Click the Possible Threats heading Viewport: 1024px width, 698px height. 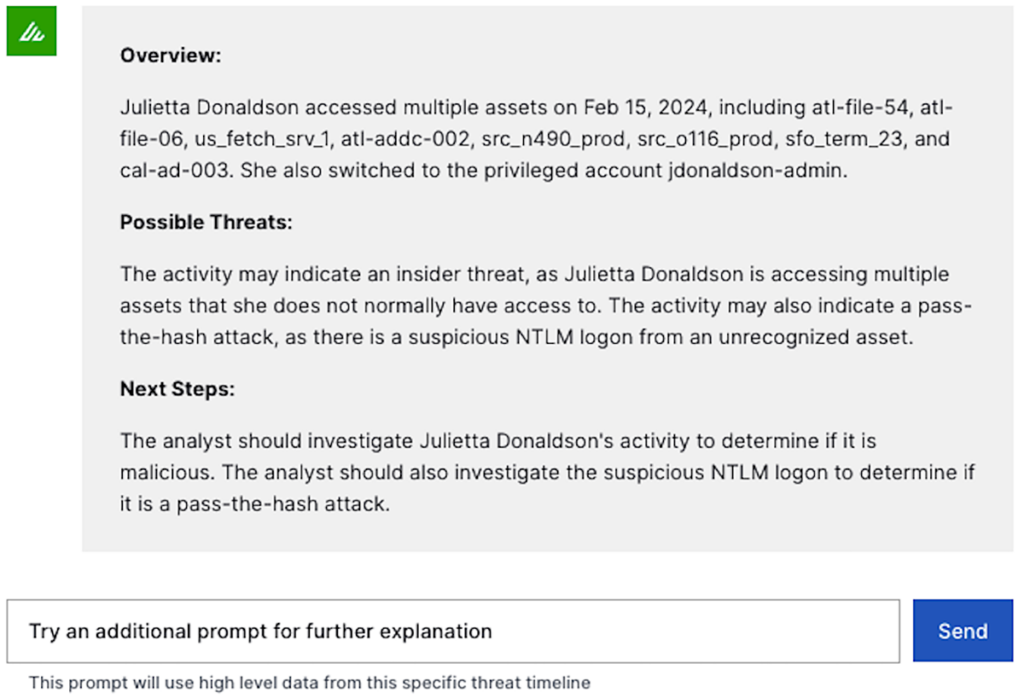[206, 223]
